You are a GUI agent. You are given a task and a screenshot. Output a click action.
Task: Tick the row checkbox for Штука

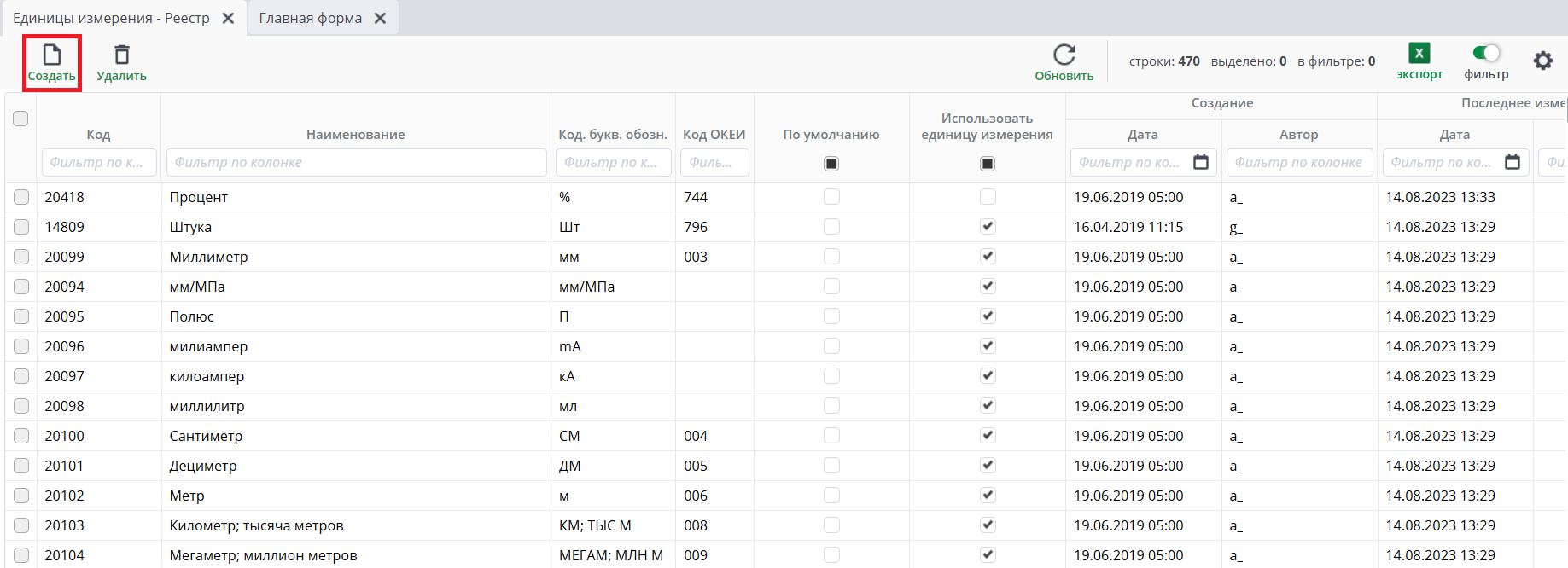[x=21, y=227]
